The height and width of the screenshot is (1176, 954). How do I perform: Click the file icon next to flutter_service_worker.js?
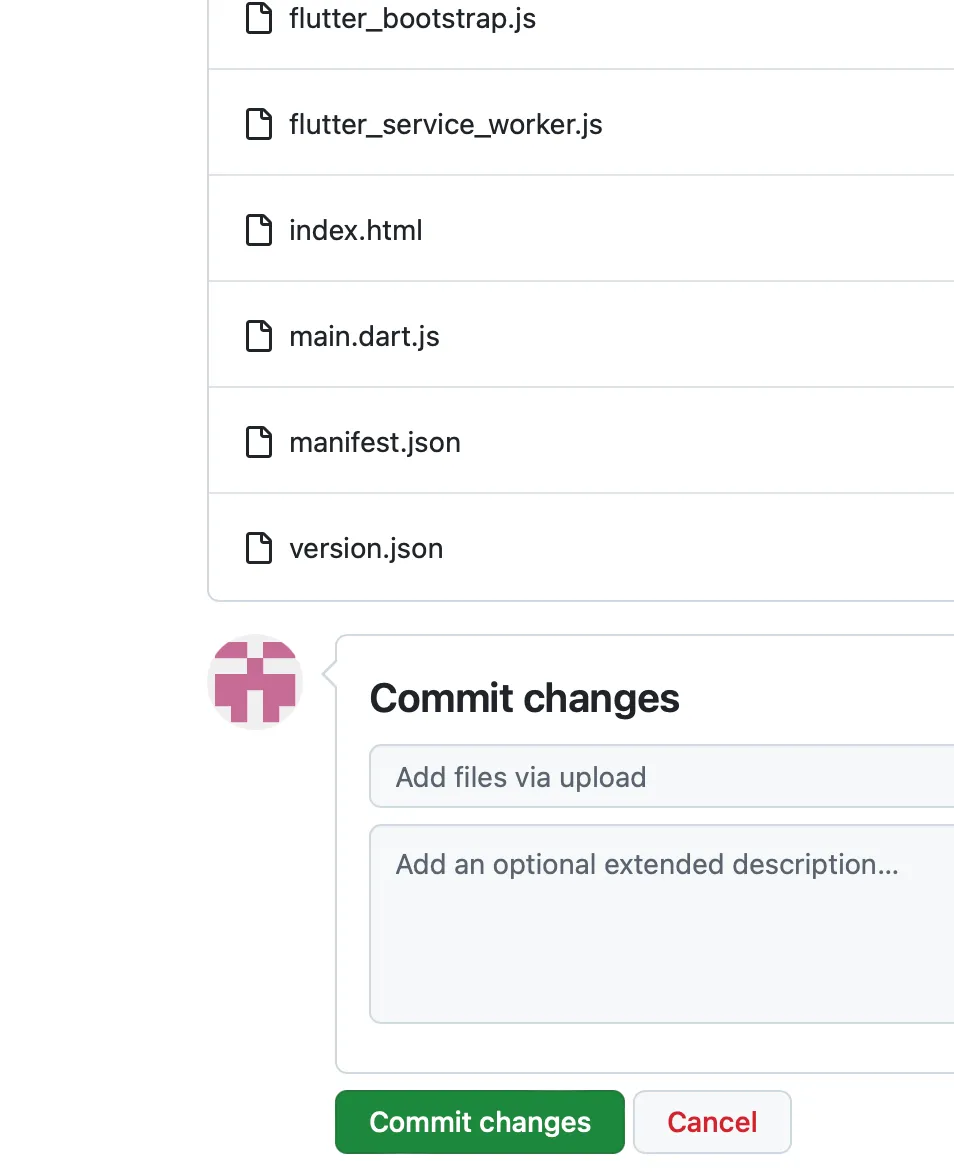(x=259, y=125)
